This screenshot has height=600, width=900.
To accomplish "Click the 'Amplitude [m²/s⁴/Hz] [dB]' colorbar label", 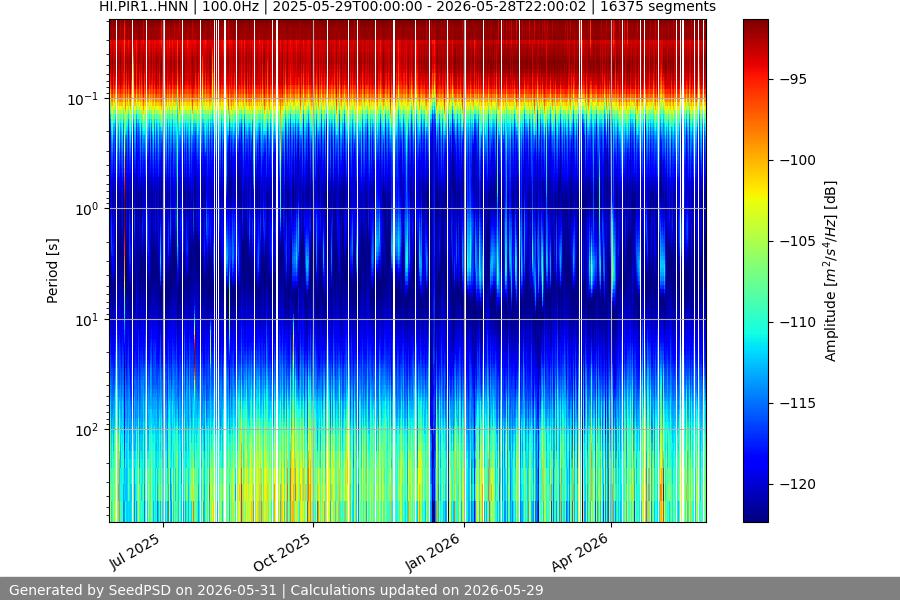I will pos(831,271).
